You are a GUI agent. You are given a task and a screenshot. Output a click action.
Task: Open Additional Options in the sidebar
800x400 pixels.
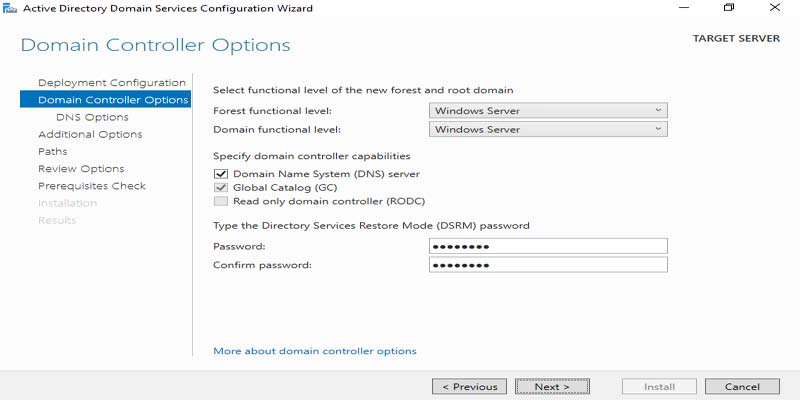click(90, 134)
